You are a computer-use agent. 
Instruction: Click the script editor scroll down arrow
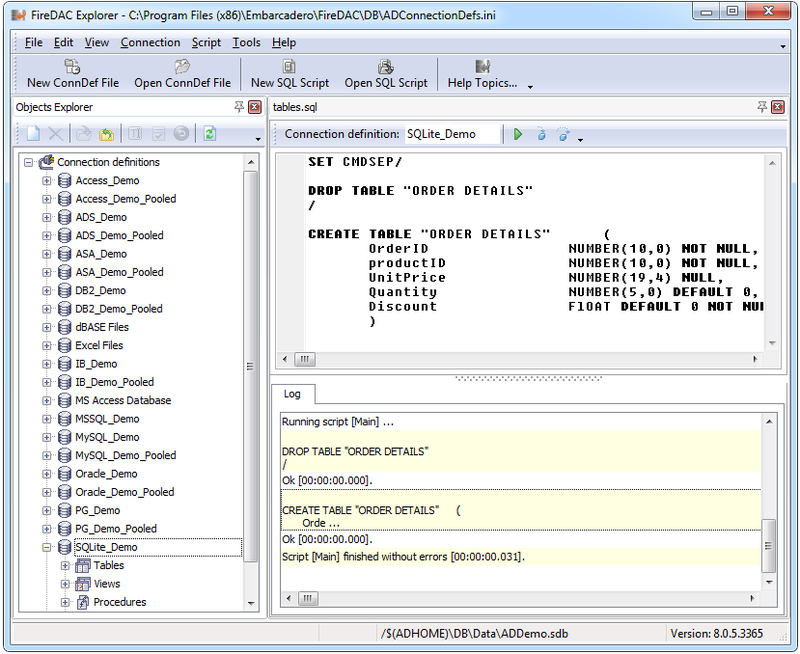(772, 343)
